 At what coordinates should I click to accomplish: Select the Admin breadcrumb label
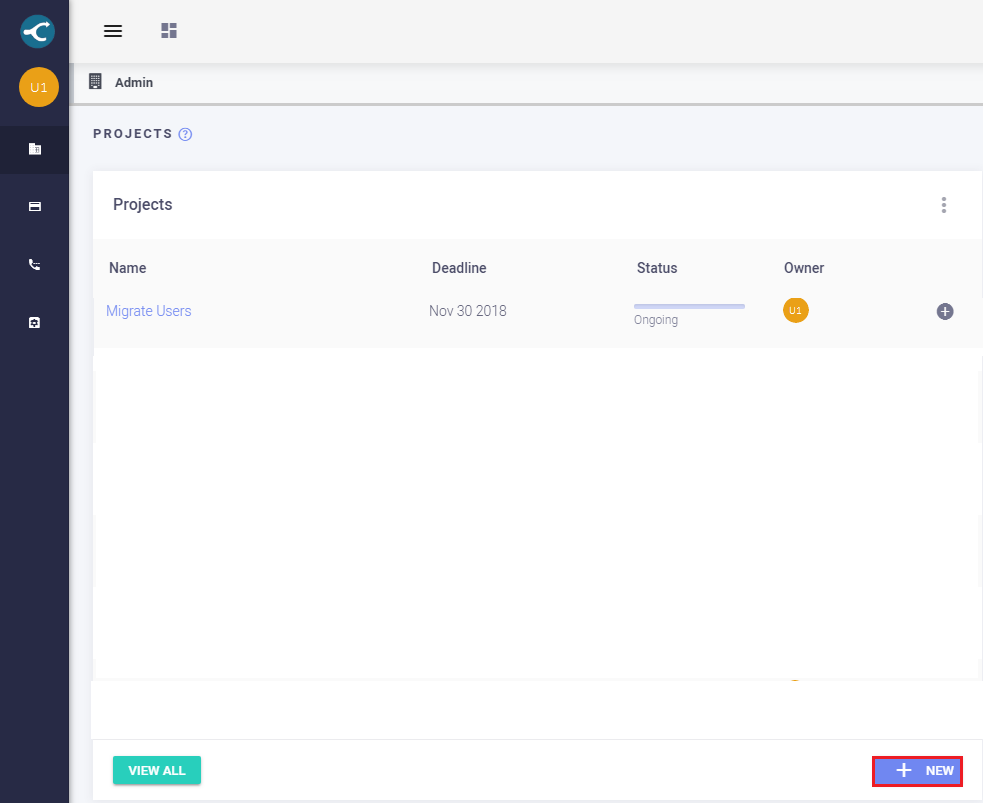coord(134,83)
